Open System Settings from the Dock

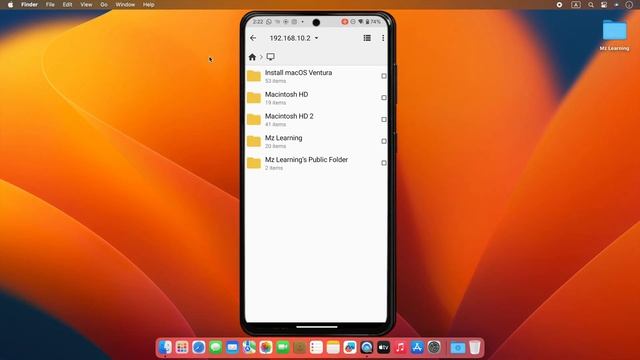(x=434, y=347)
